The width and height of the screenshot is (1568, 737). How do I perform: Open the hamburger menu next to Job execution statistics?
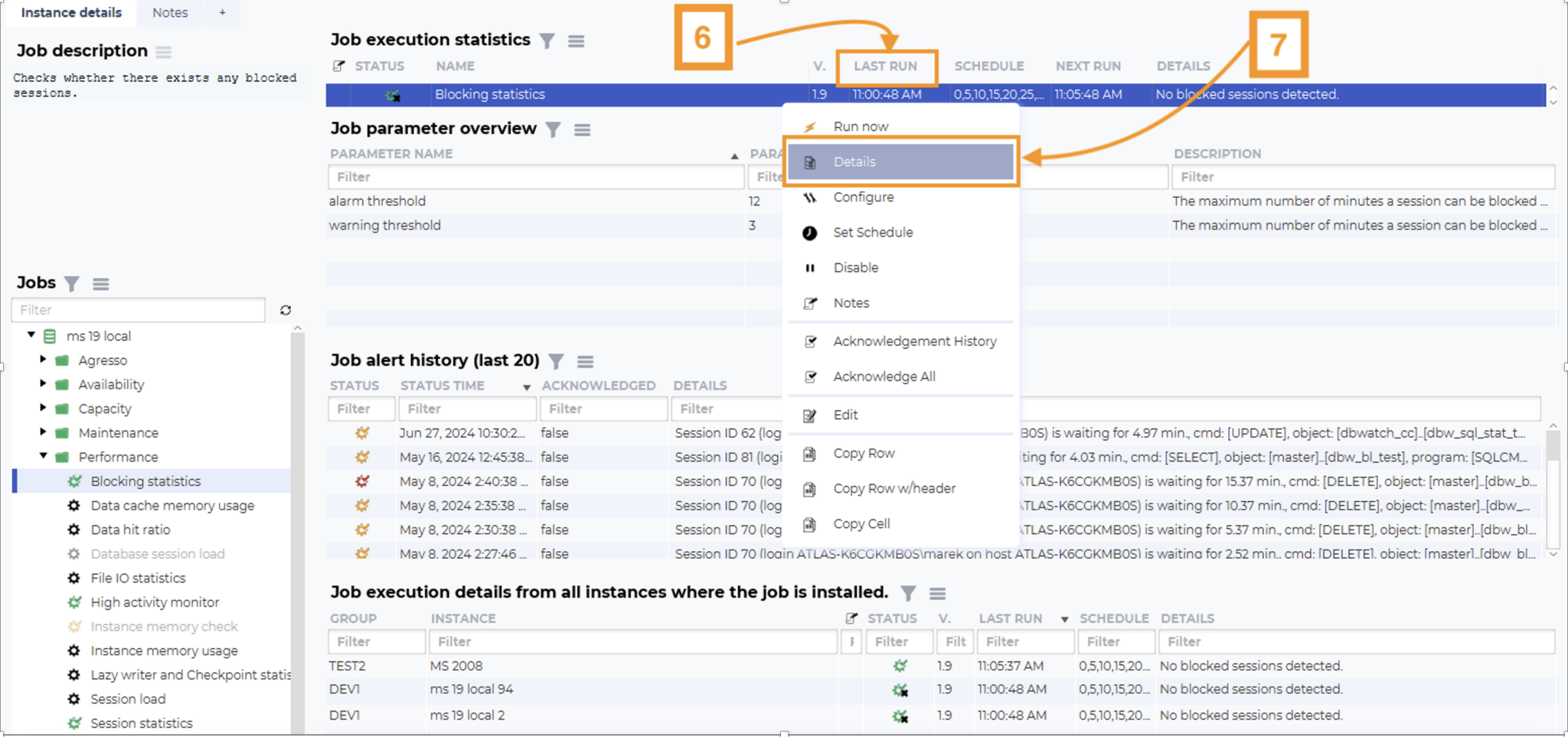click(577, 41)
